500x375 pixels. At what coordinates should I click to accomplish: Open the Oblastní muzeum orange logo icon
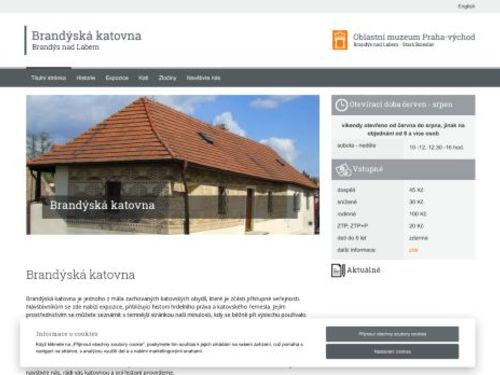click(340, 40)
